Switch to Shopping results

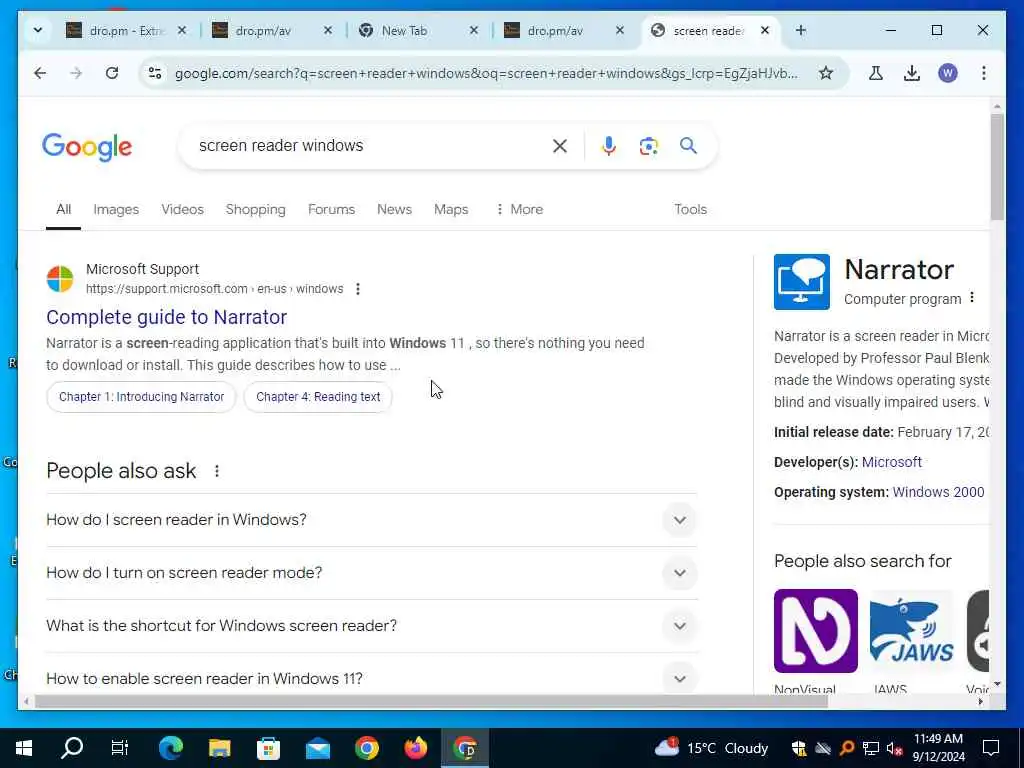click(255, 210)
